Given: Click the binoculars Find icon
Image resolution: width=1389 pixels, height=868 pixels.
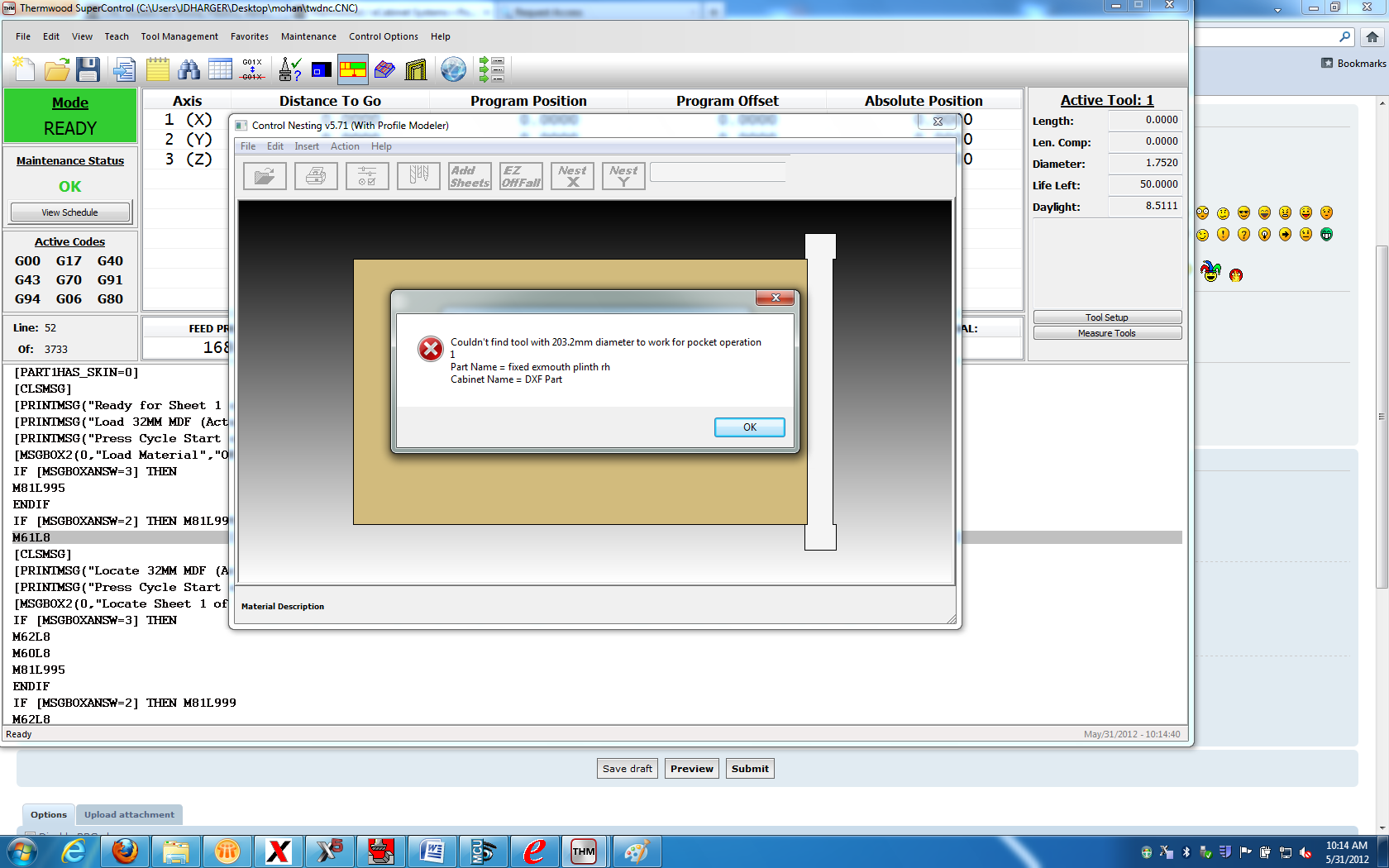Looking at the screenshot, I should [x=189, y=69].
